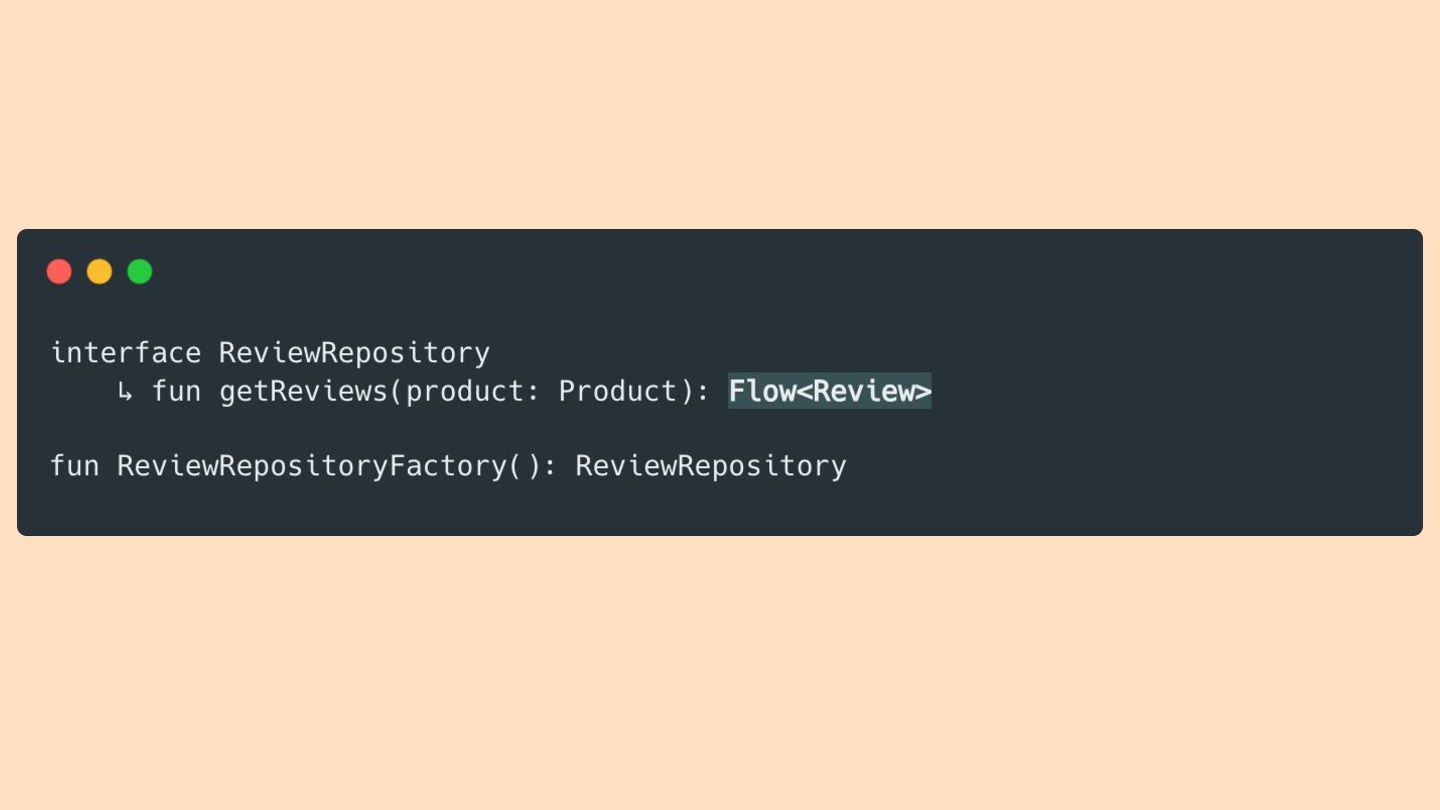
Task: Click 'Review' inside the highlighted angle brackets
Action: coord(863,391)
